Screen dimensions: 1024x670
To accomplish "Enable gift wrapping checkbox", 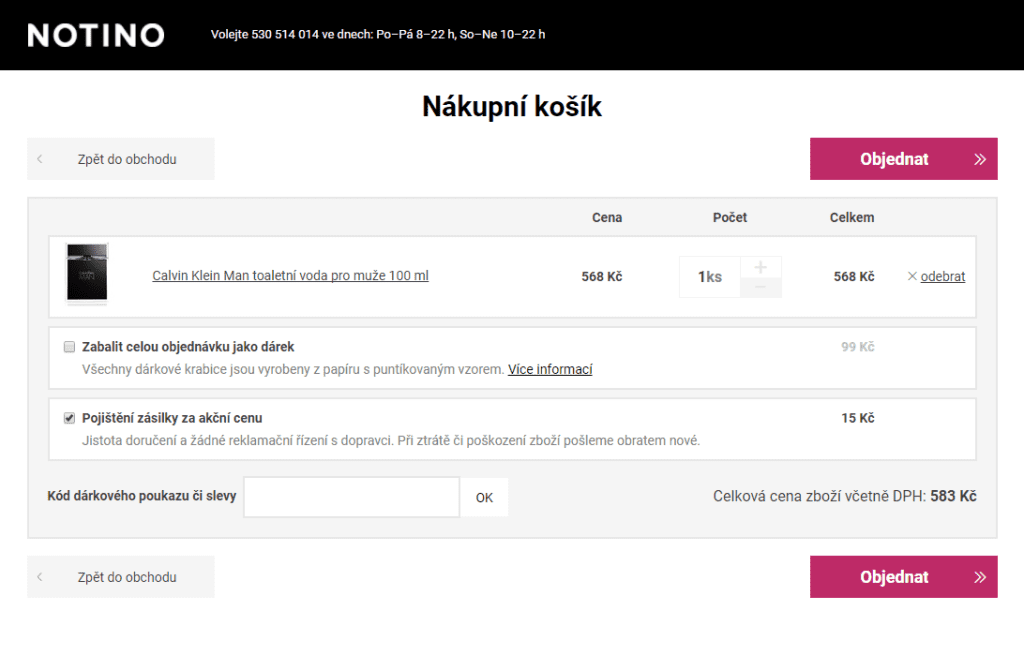I will click(69, 347).
